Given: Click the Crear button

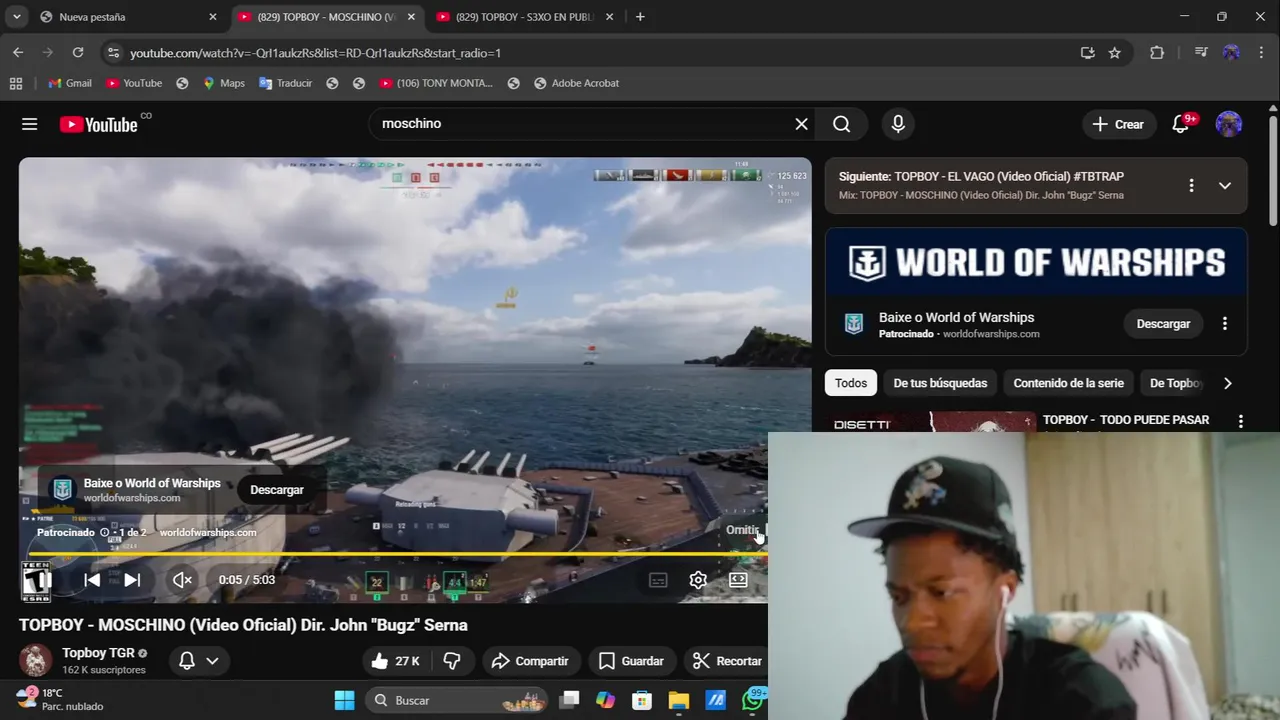Looking at the screenshot, I should pyautogui.click(x=1118, y=124).
